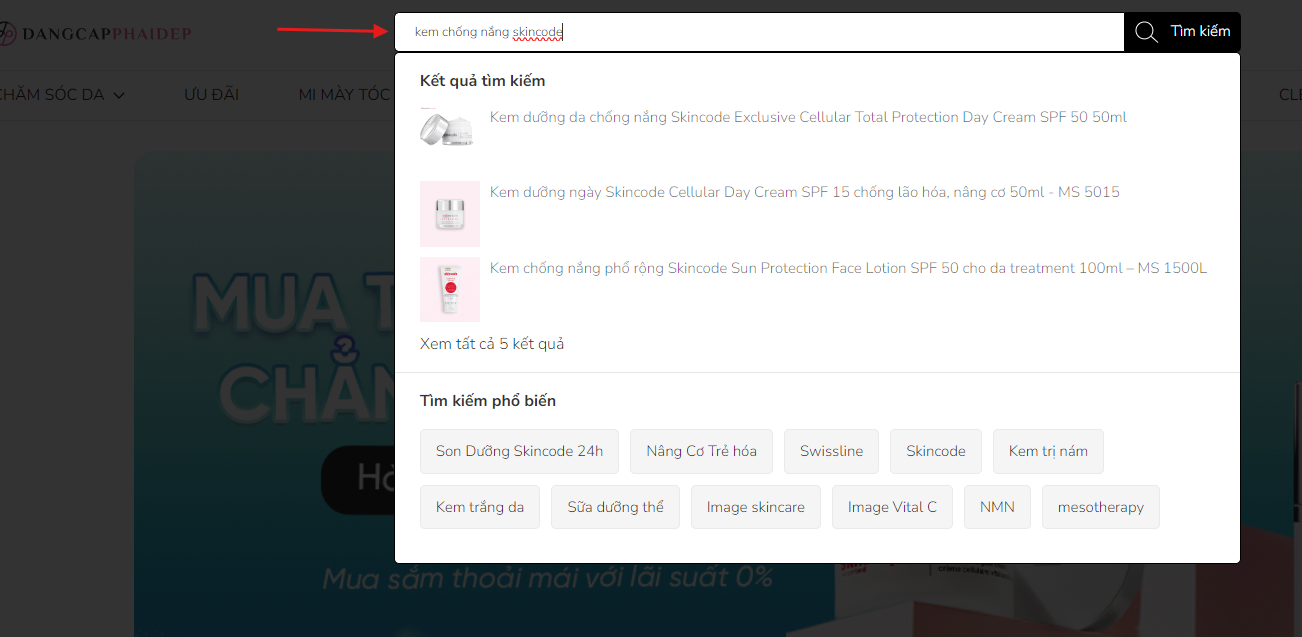The width and height of the screenshot is (1302, 637).
Task: Open result 'Kem chống nắng phổ rộng Skincode Sun Protection'
Action: pos(848,268)
